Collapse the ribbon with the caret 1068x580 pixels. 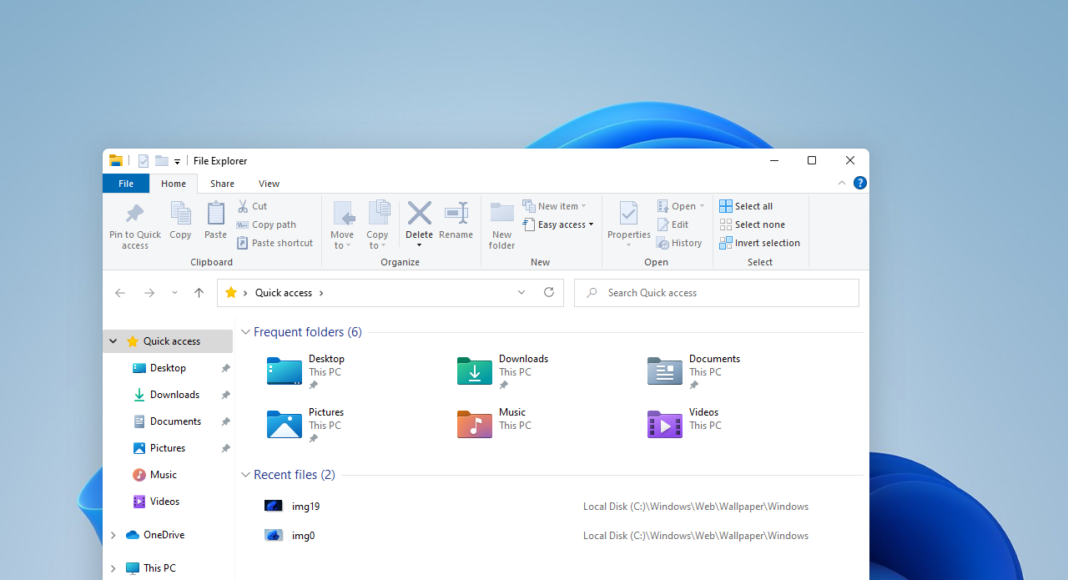tap(842, 184)
